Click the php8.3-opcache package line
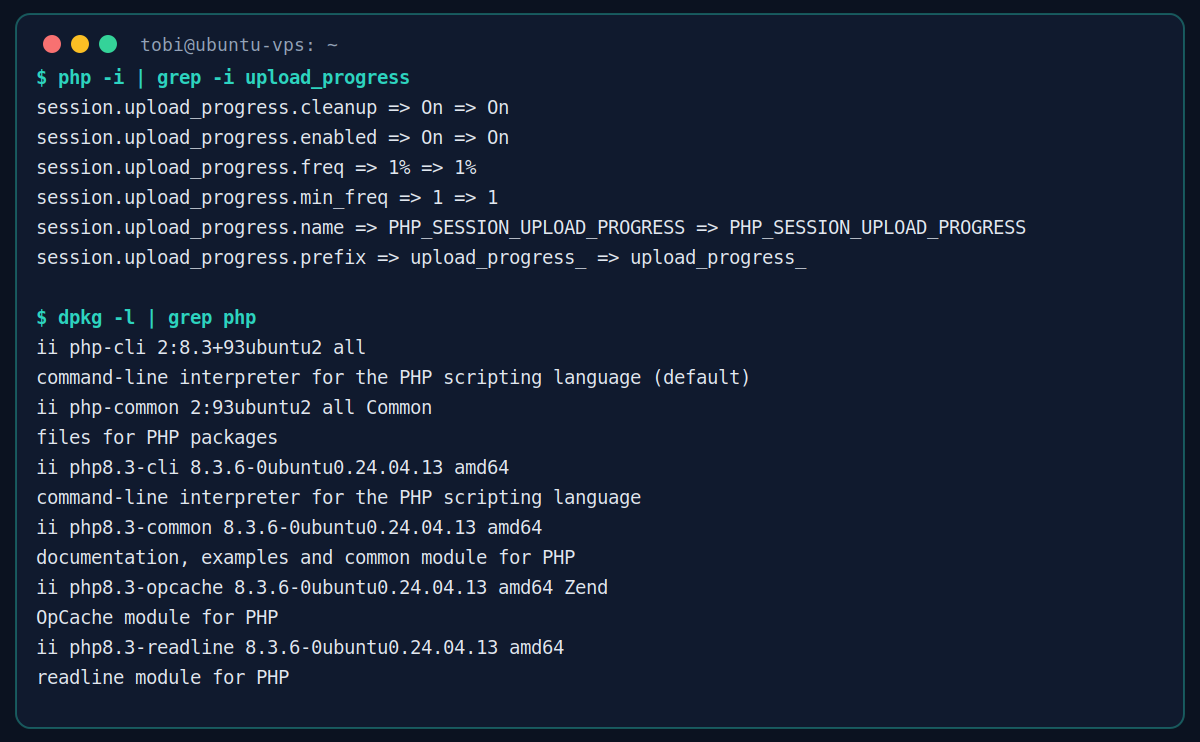1200x742 pixels. 322,588
